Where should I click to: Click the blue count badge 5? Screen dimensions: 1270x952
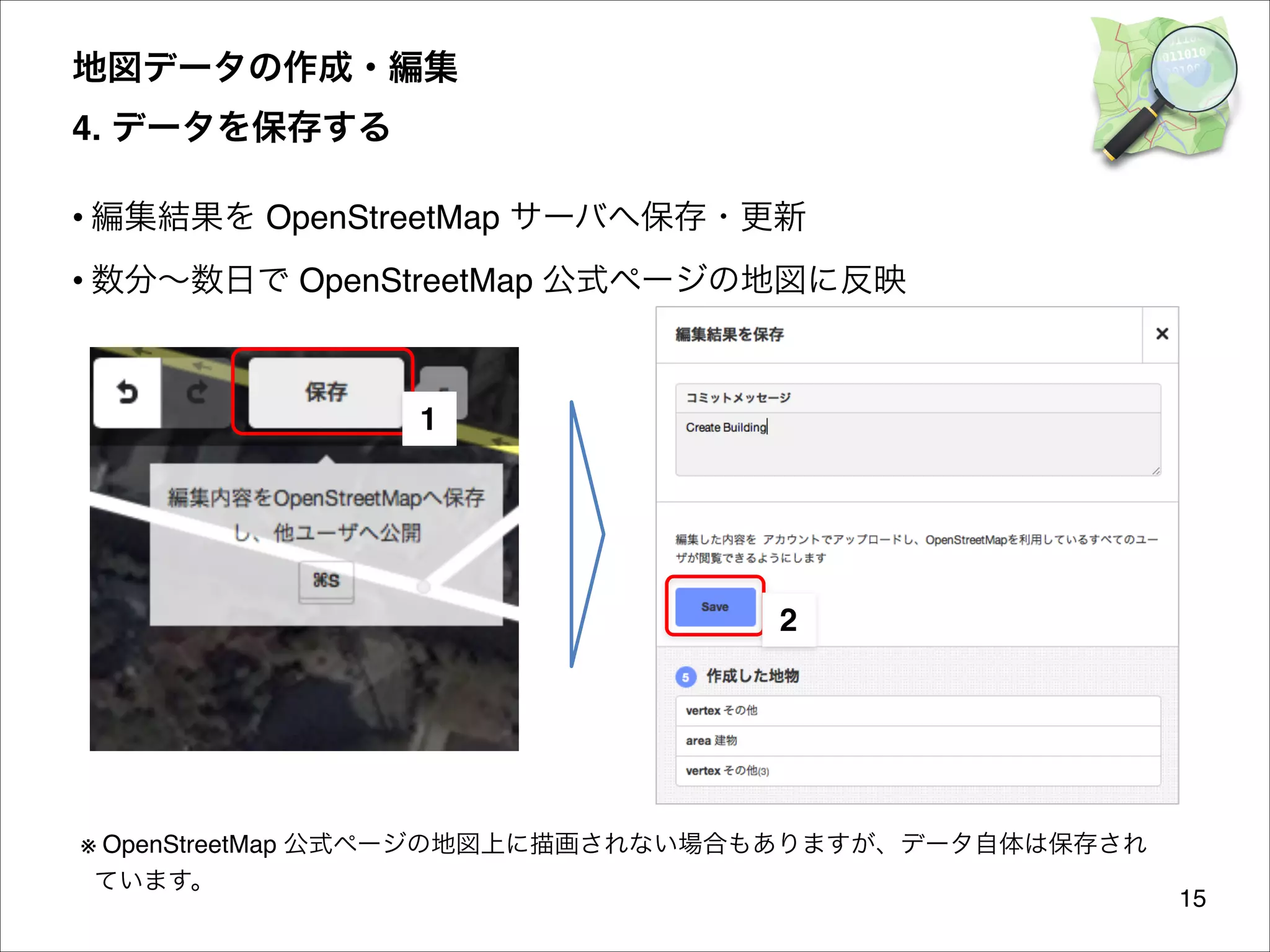(x=685, y=677)
